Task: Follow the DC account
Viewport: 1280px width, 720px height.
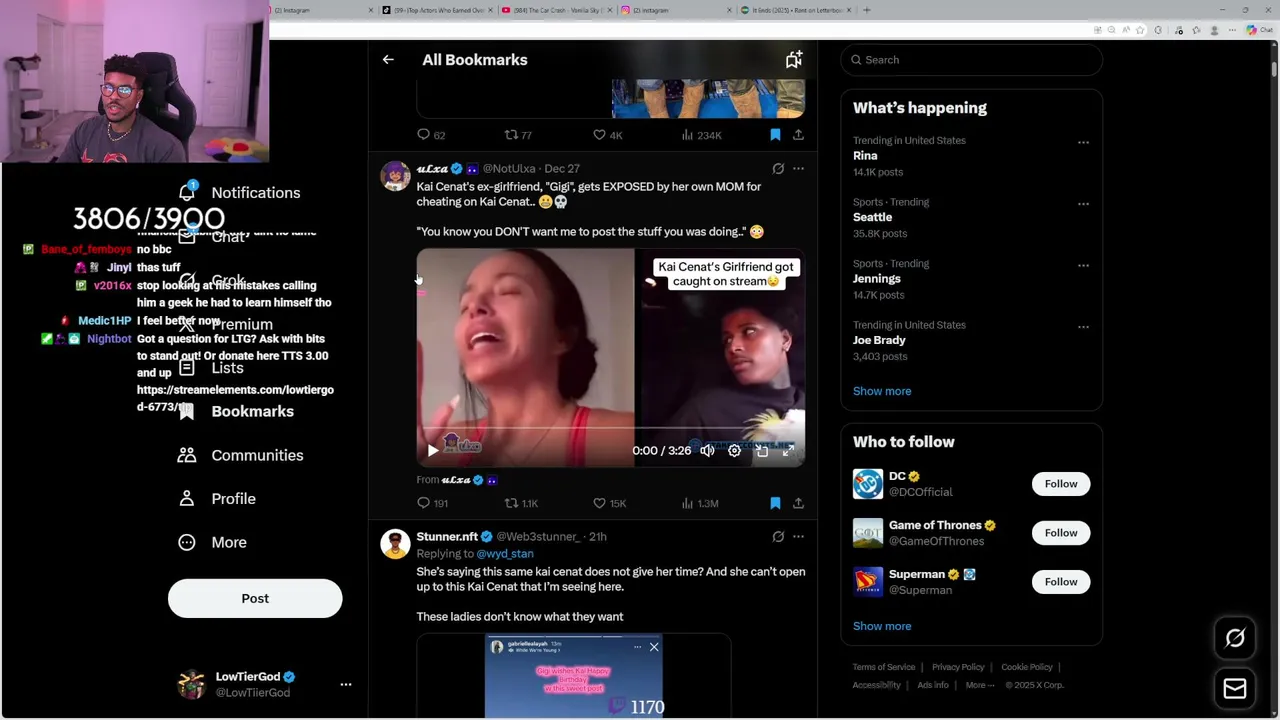Action: click(x=1061, y=484)
